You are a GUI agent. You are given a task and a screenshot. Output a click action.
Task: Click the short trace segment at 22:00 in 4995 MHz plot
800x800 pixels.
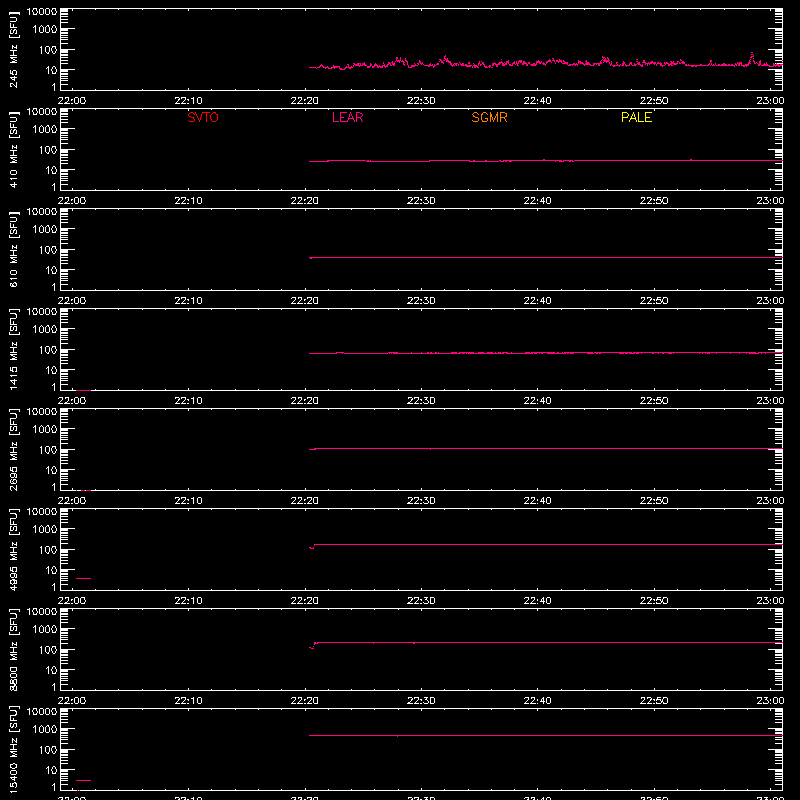click(x=83, y=579)
